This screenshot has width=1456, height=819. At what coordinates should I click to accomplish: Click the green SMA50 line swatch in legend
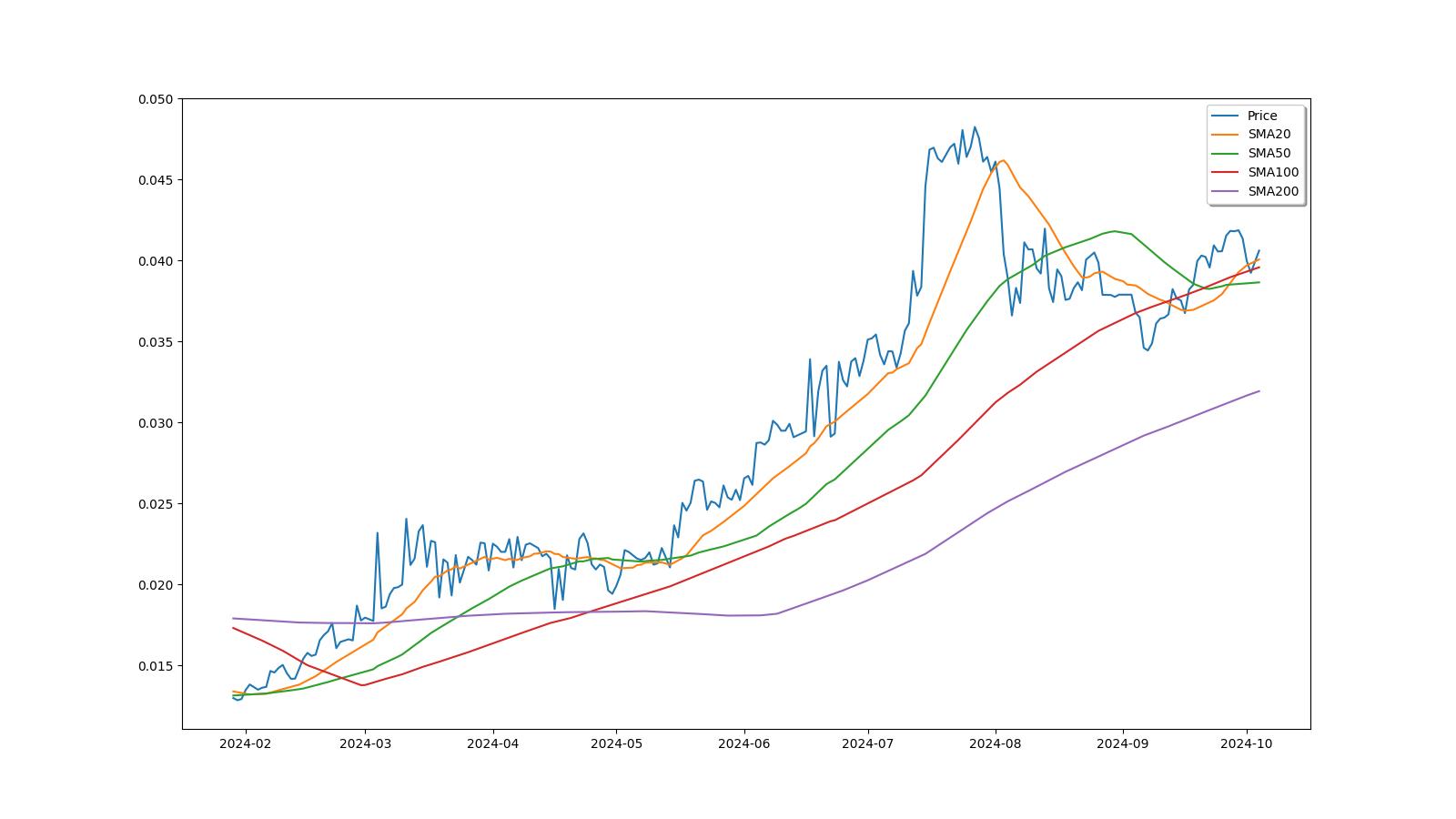pos(1226,154)
